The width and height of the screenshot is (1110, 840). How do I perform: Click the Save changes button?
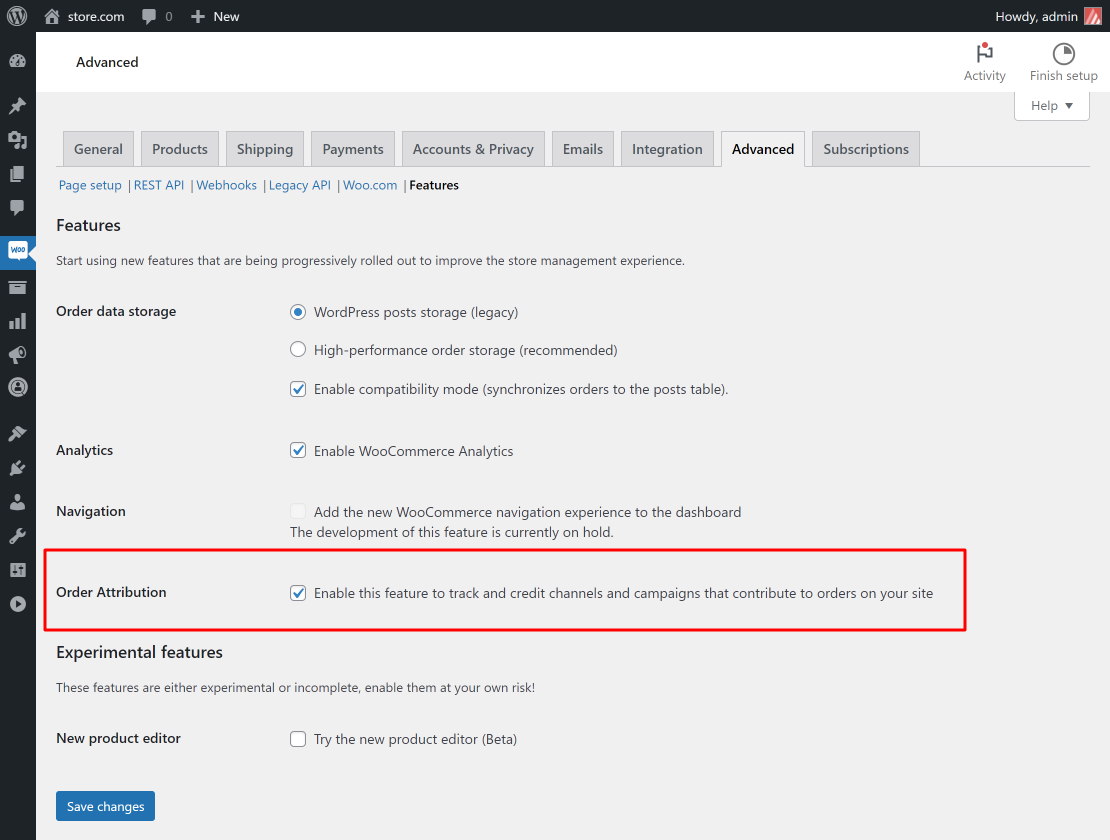pyautogui.click(x=105, y=806)
